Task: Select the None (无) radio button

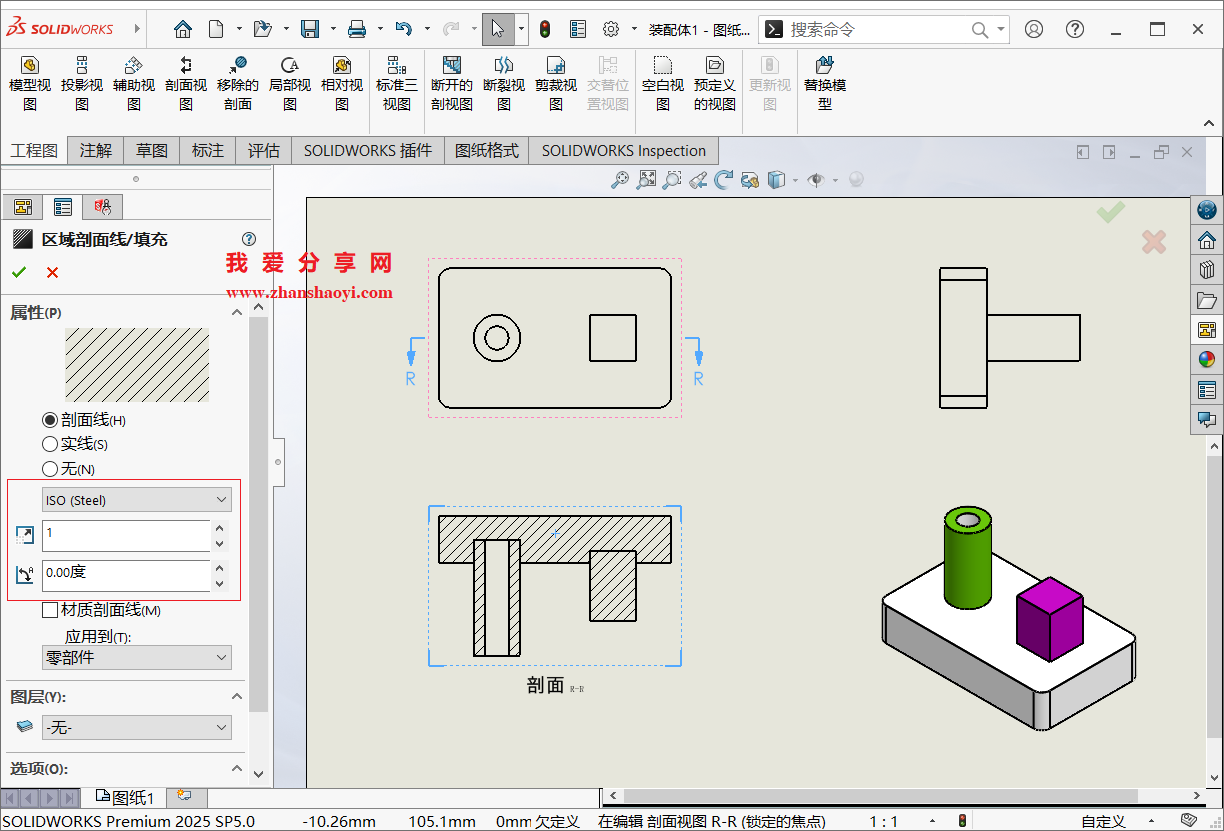Action: (x=50, y=468)
